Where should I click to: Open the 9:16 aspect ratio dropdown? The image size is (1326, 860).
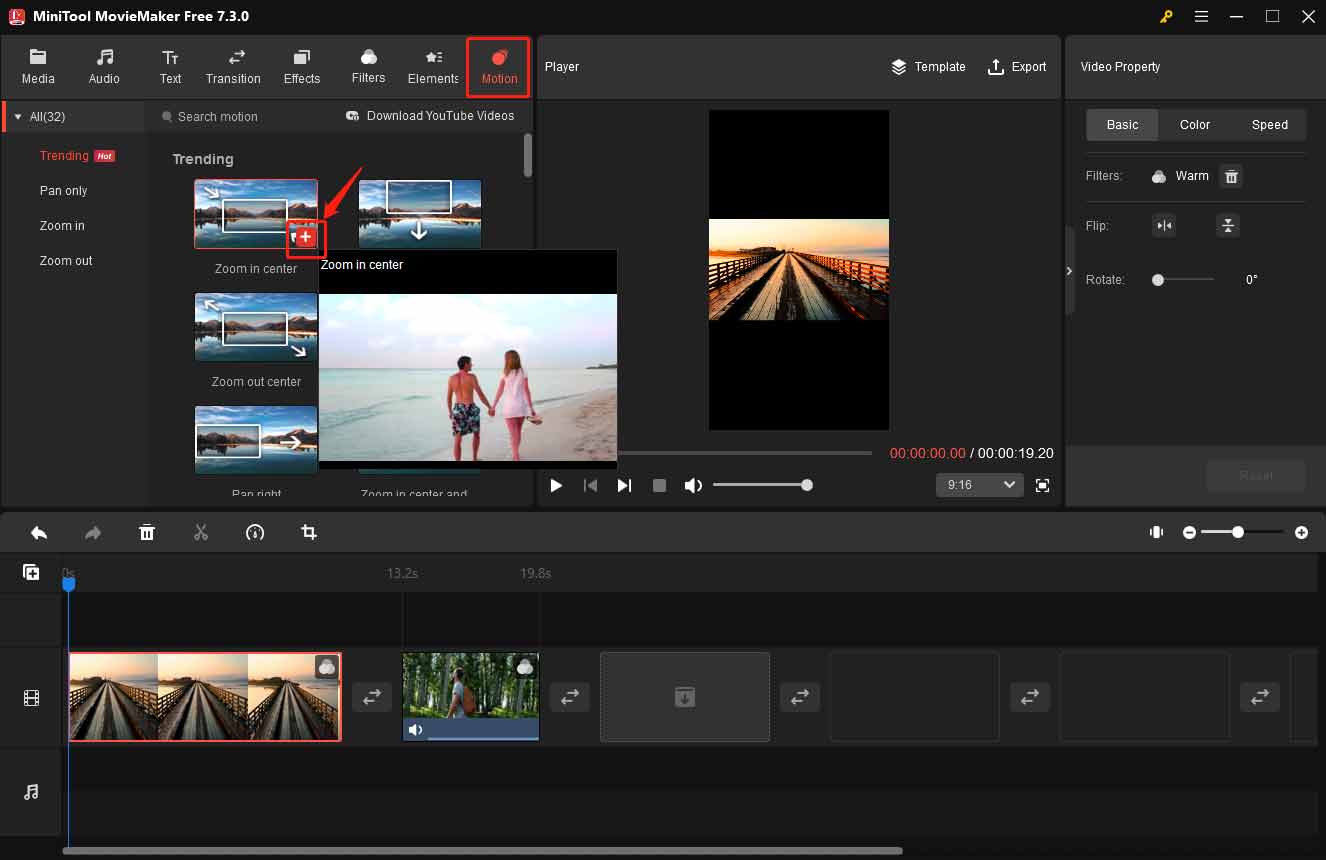[979, 485]
